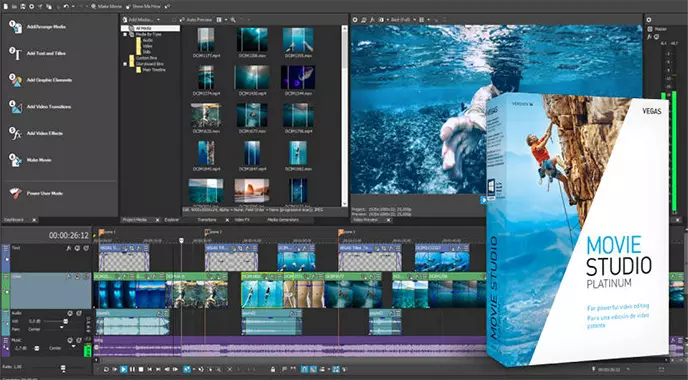
Task: Click the Show Me How button
Action: coord(143,7)
